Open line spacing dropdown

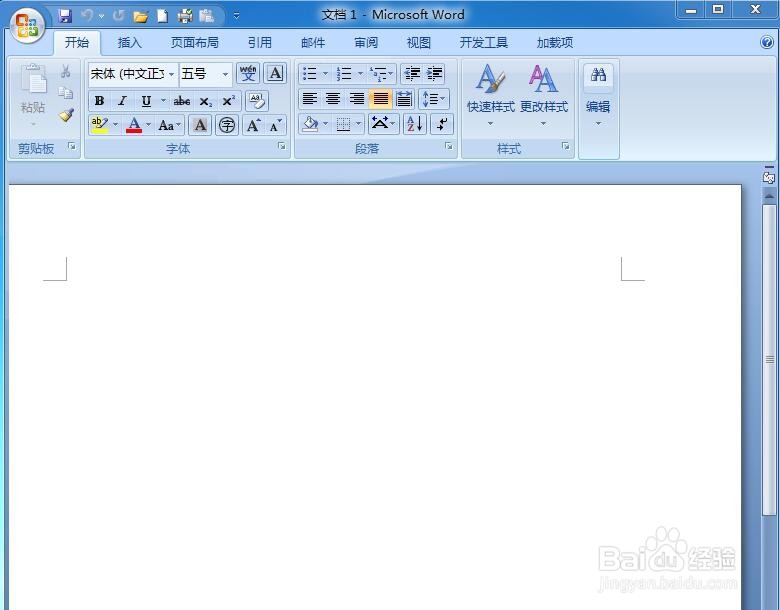pos(434,99)
